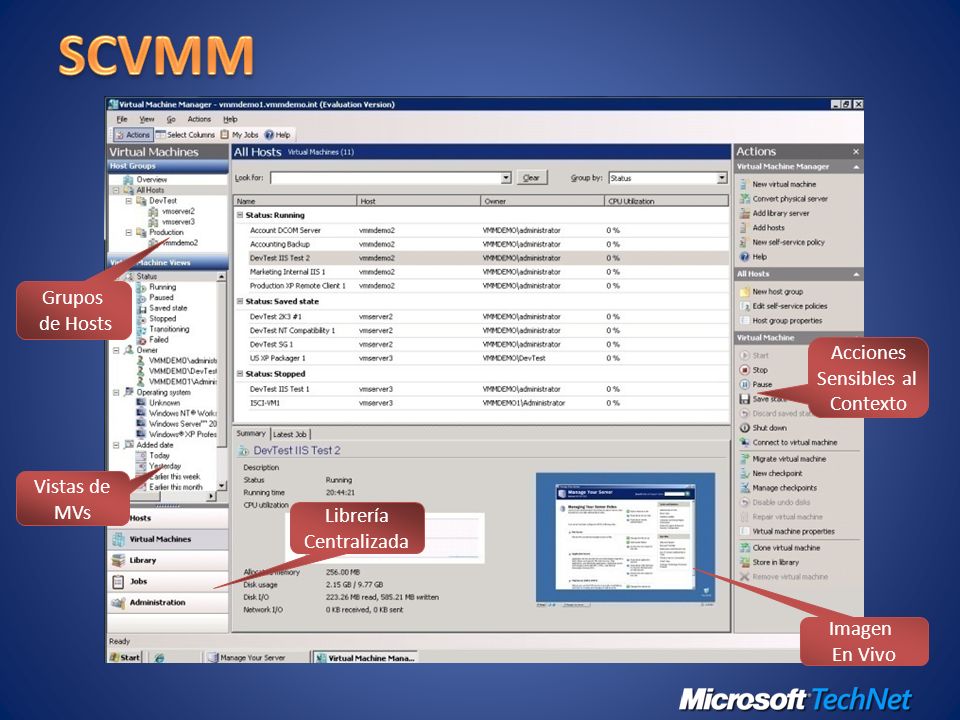The height and width of the screenshot is (720, 960).
Task: Click the Connect to virtual machine icon
Action: pyautogui.click(x=744, y=442)
